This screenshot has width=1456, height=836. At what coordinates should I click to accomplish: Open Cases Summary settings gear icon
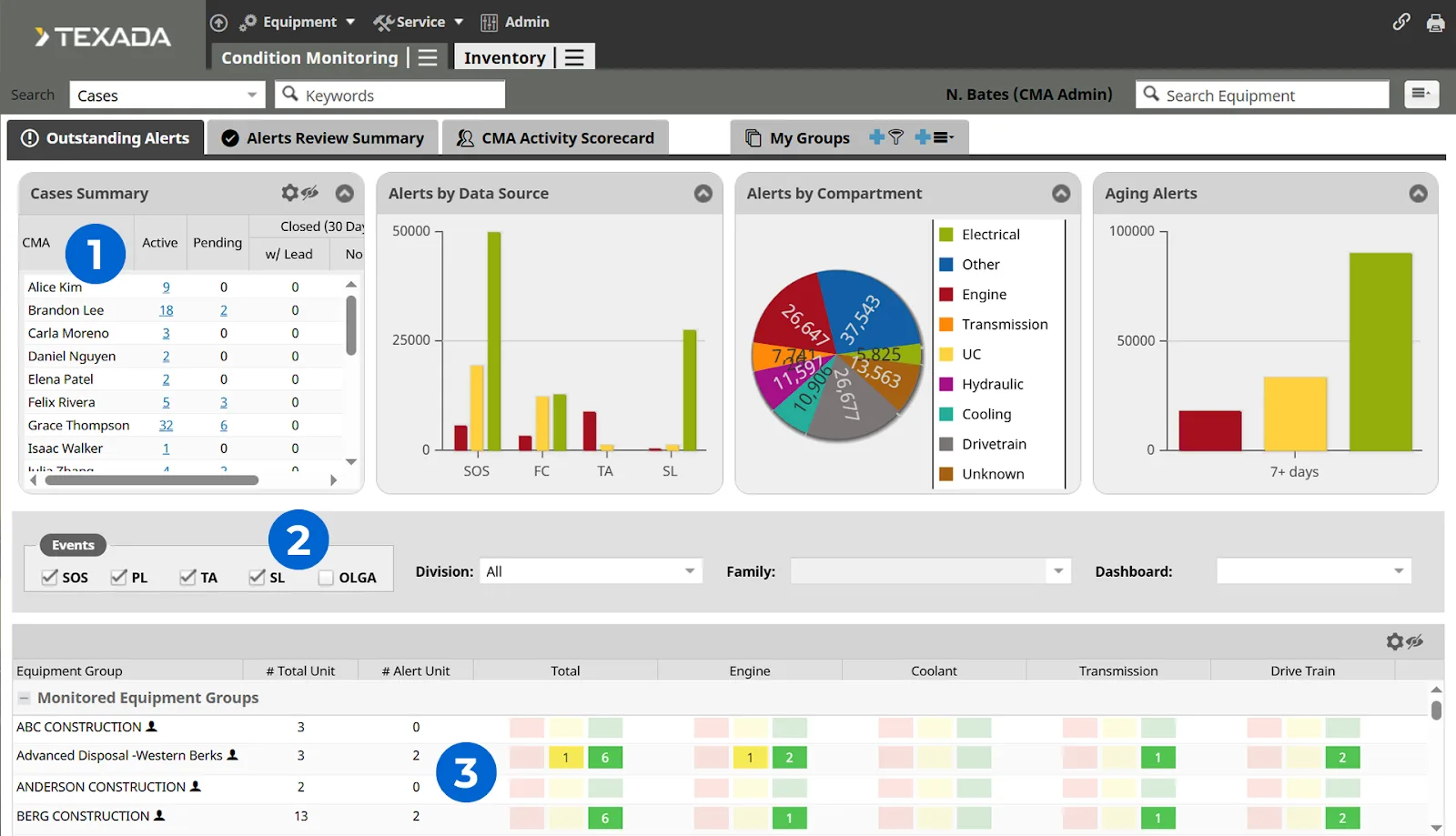pyautogui.click(x=290, y=193)
